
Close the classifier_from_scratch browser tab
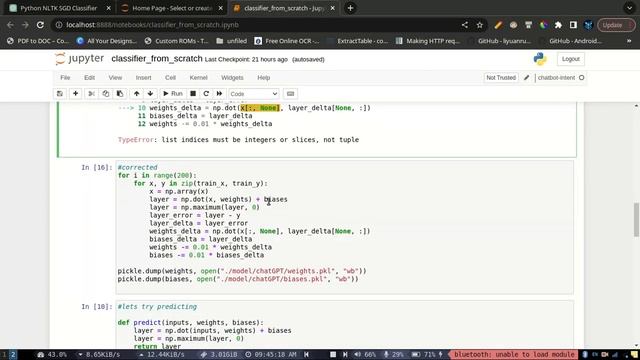332,8
